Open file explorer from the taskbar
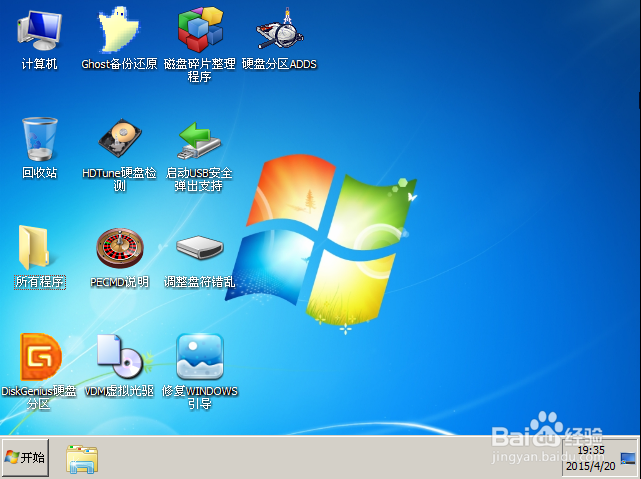Image resolution: width=641 pixels, height=479 pixels. pyautogui.click(x=82, y=459)
